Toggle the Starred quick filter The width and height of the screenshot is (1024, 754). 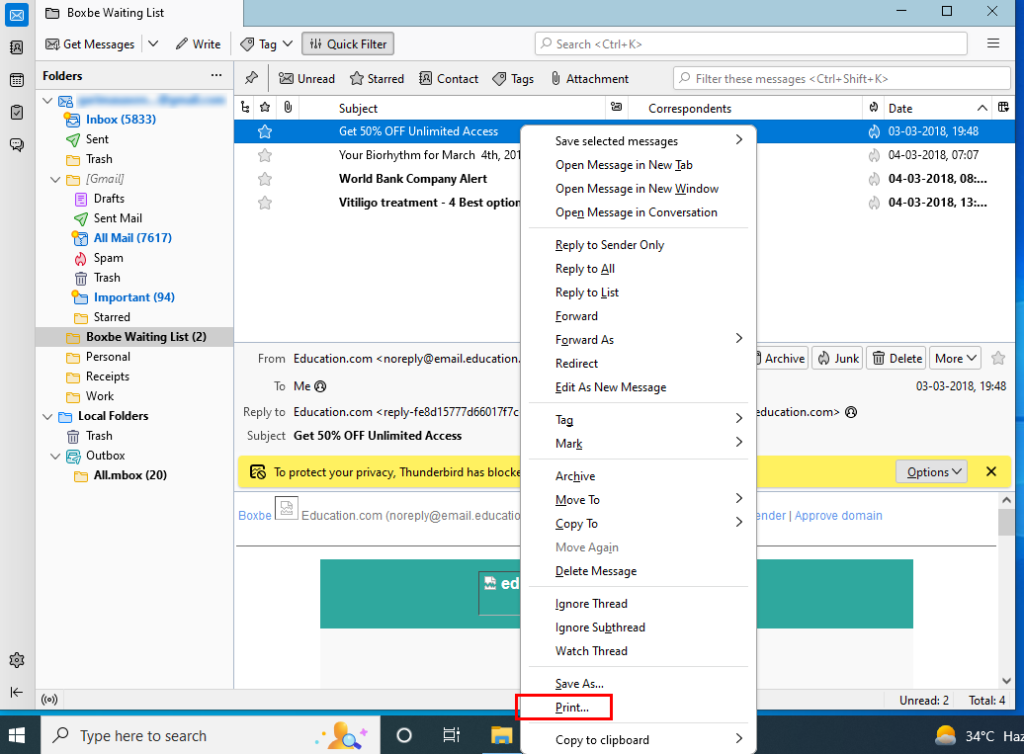[377, 79]
